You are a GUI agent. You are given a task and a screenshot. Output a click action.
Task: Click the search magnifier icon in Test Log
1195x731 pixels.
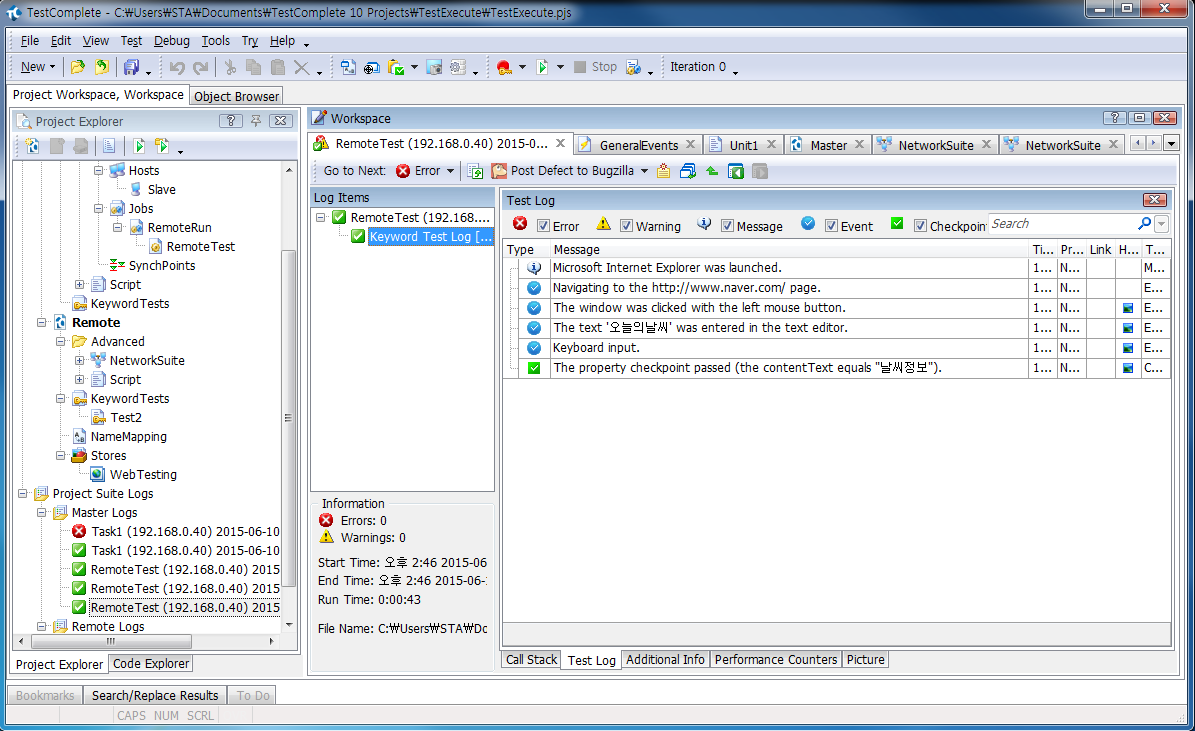1144,224
